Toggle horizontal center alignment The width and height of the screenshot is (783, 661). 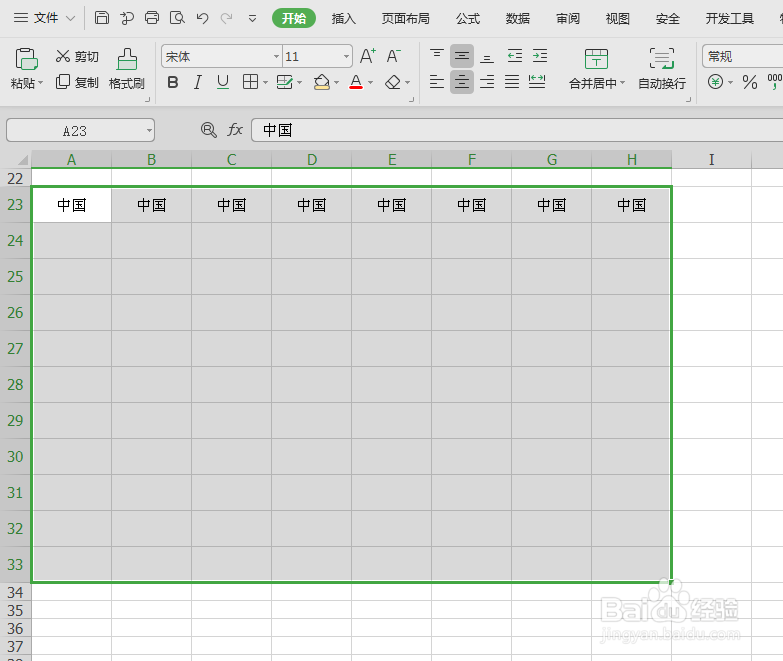[x=462, y=81]
